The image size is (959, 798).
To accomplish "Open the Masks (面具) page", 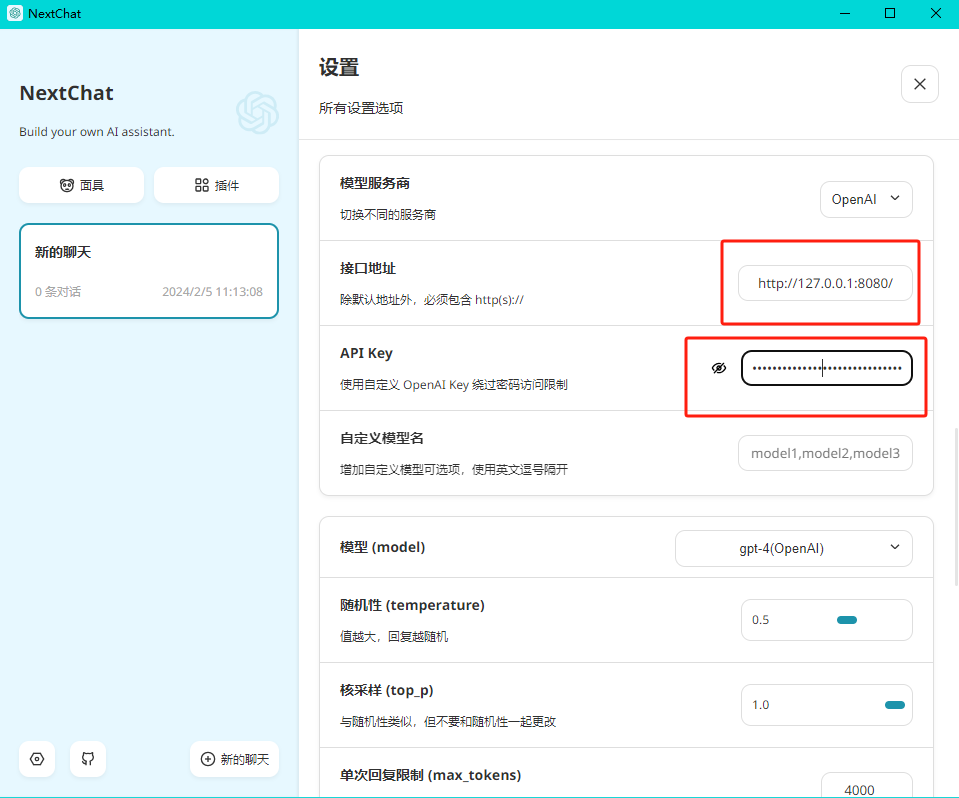I will pyautogui.click(x=81, y=185).
